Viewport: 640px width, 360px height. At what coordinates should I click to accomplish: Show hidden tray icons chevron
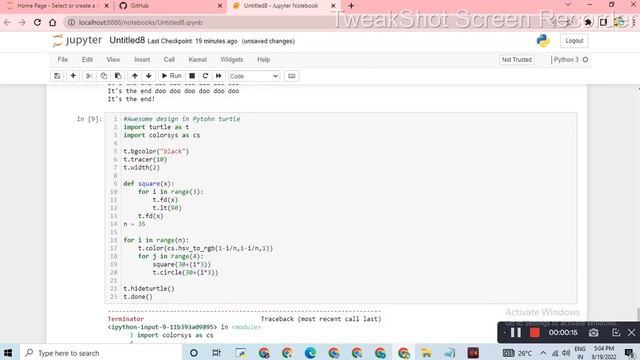click(x=543, y=353)
